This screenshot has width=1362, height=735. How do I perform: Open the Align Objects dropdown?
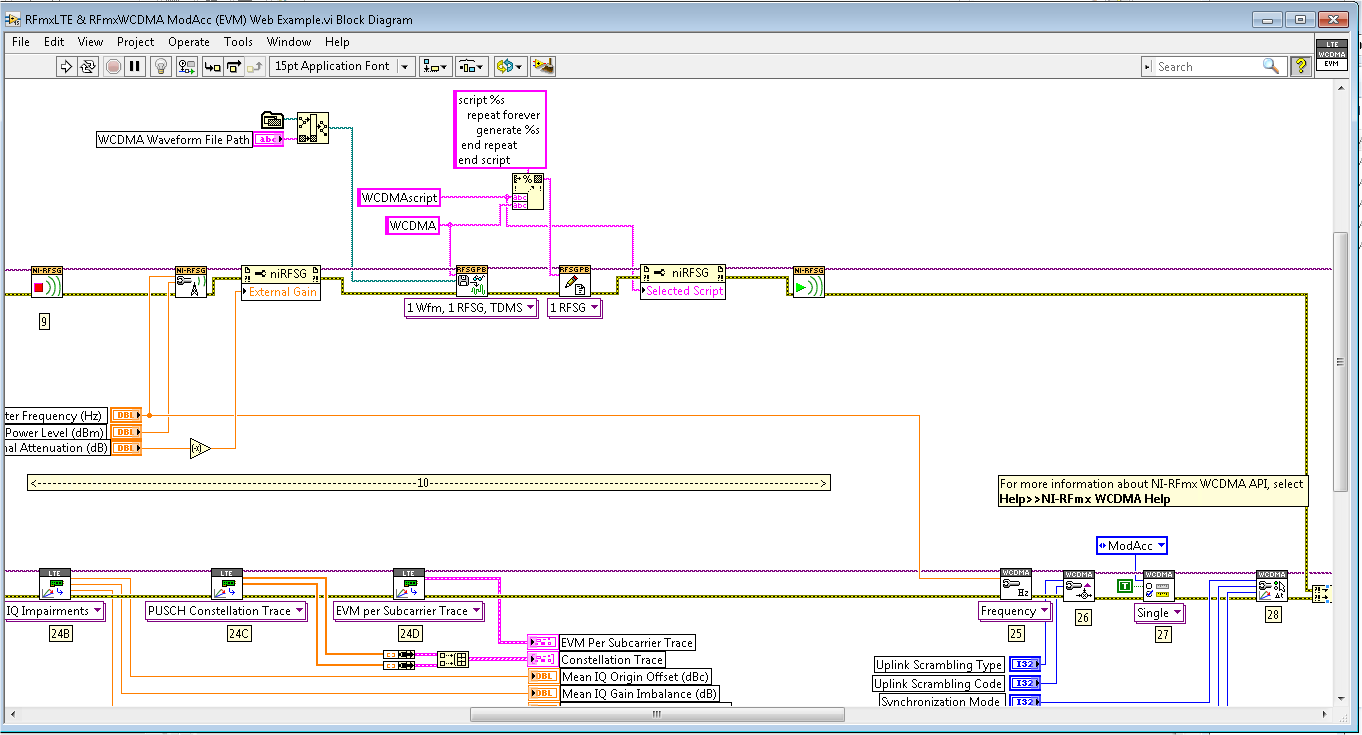(x=436, y=66)
